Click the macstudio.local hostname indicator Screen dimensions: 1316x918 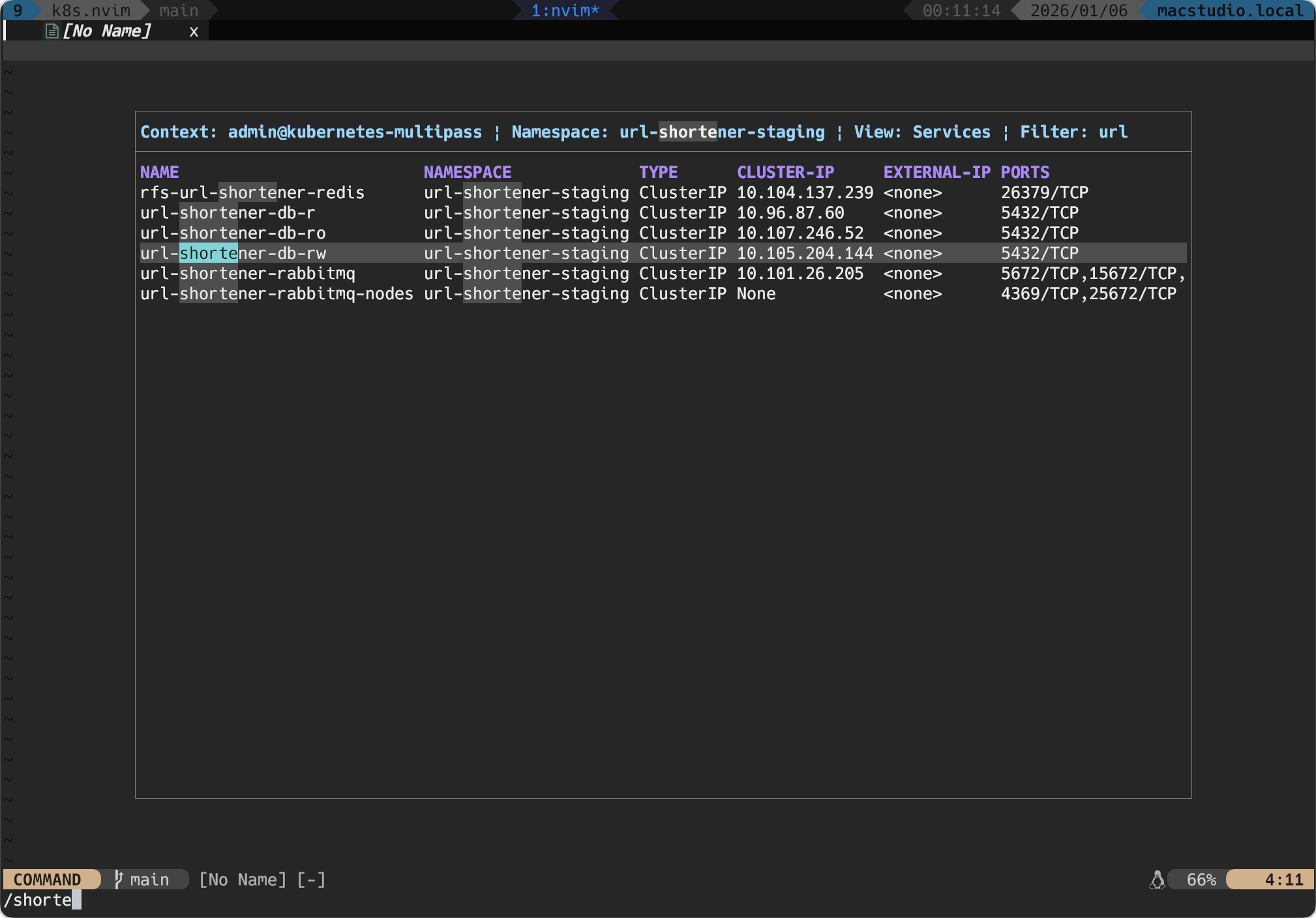click(x=1229, y=10)
